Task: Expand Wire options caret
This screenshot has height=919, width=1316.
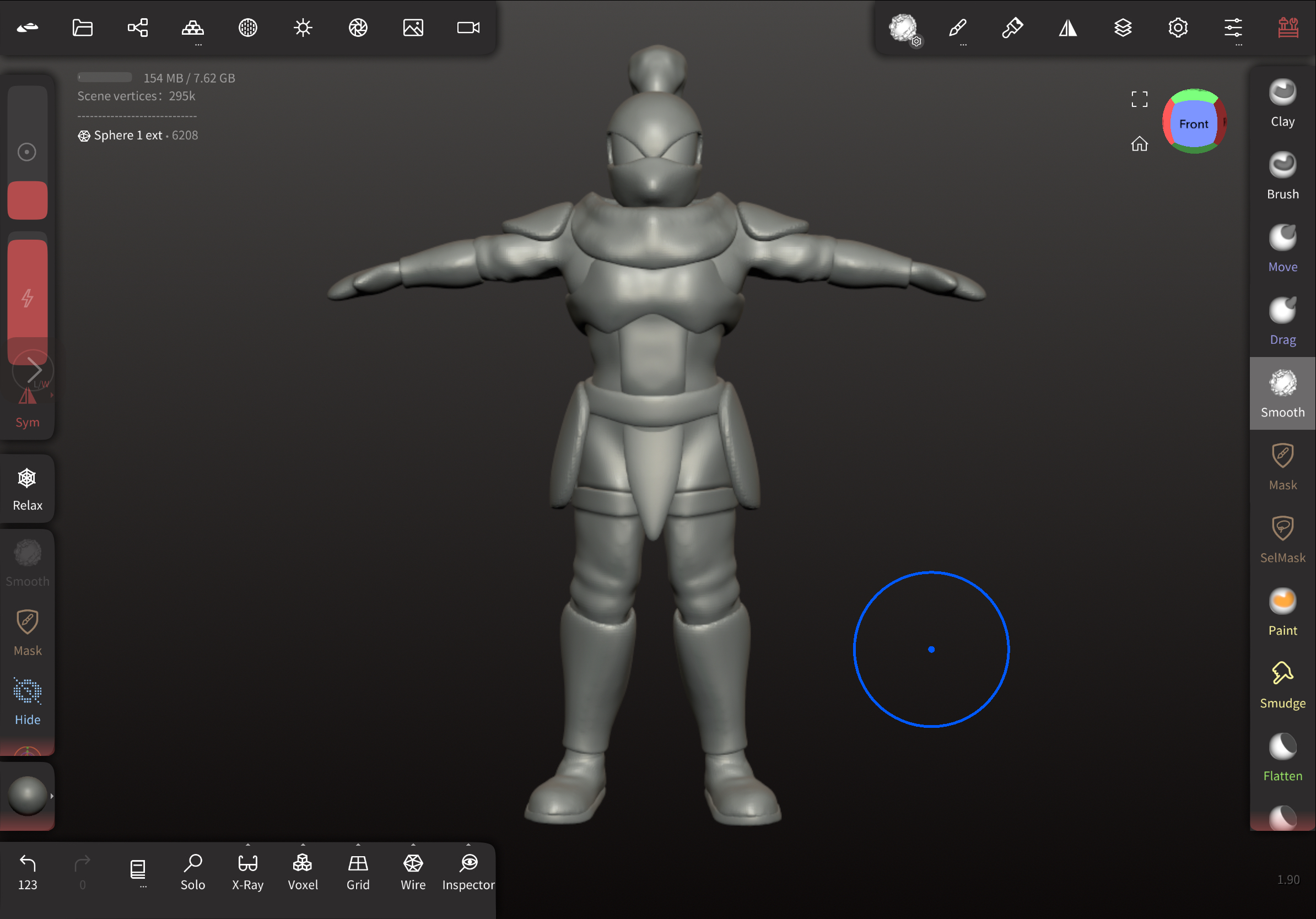Action: click(x=413, y=845)
